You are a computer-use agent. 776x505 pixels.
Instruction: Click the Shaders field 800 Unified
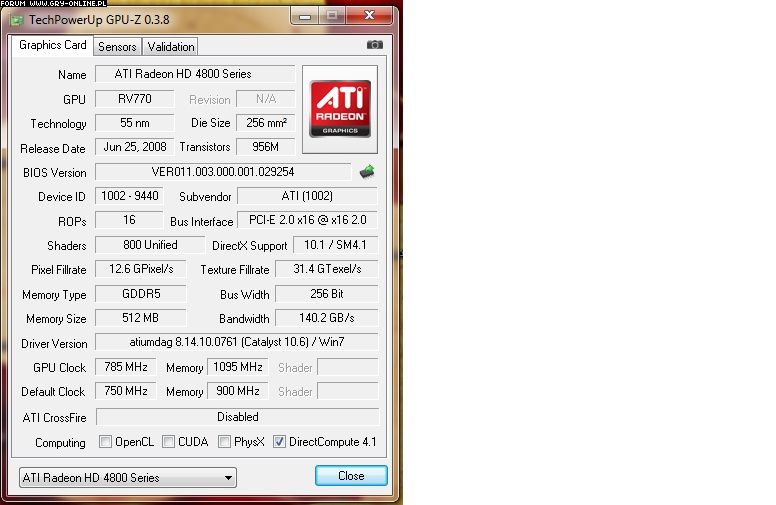[x=150, y=245]
